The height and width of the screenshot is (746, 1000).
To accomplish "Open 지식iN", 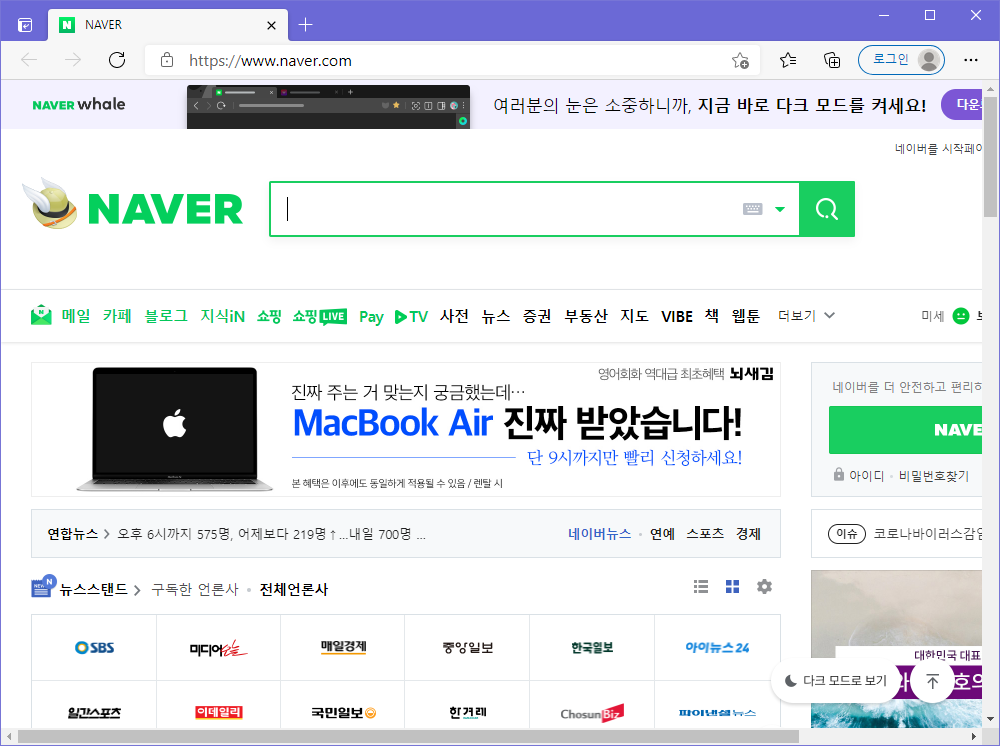I will click(223, 316).
